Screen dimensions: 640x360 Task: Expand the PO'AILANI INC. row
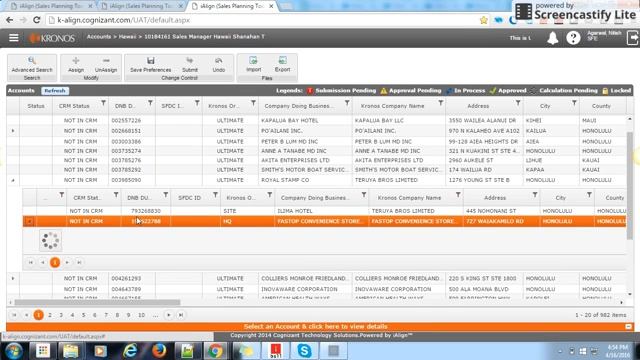click(13, 131)
